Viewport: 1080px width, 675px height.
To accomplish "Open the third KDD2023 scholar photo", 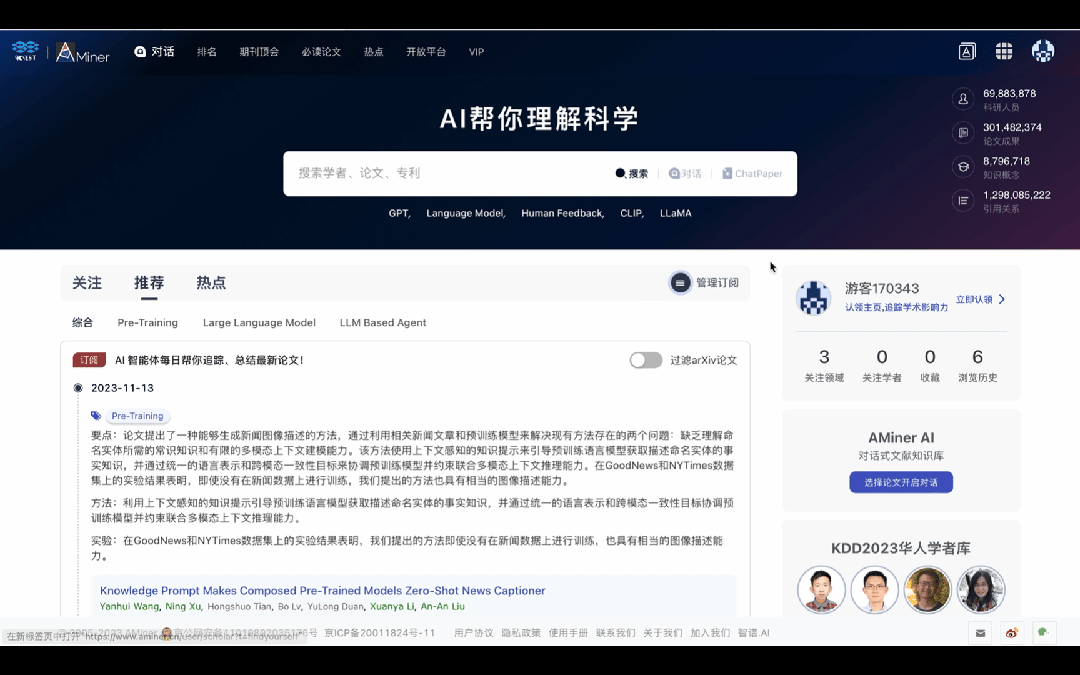I will point(927,590).
